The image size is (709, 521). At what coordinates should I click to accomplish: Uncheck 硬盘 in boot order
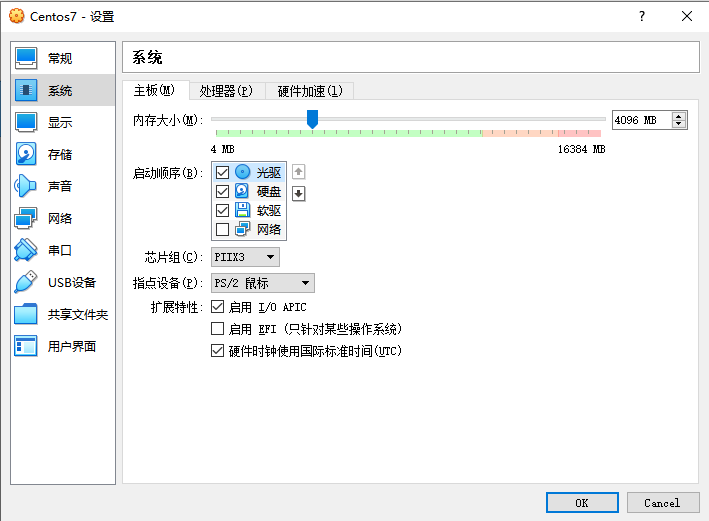(222, 191)
